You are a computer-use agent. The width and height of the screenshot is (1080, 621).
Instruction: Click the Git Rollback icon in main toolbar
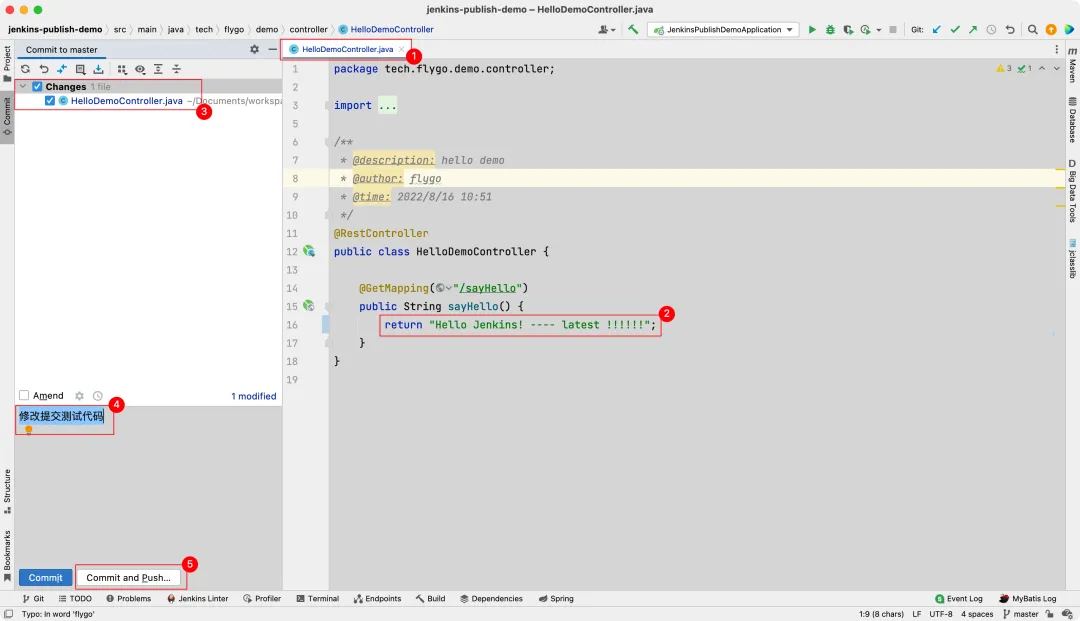(x=1010, y=30)
